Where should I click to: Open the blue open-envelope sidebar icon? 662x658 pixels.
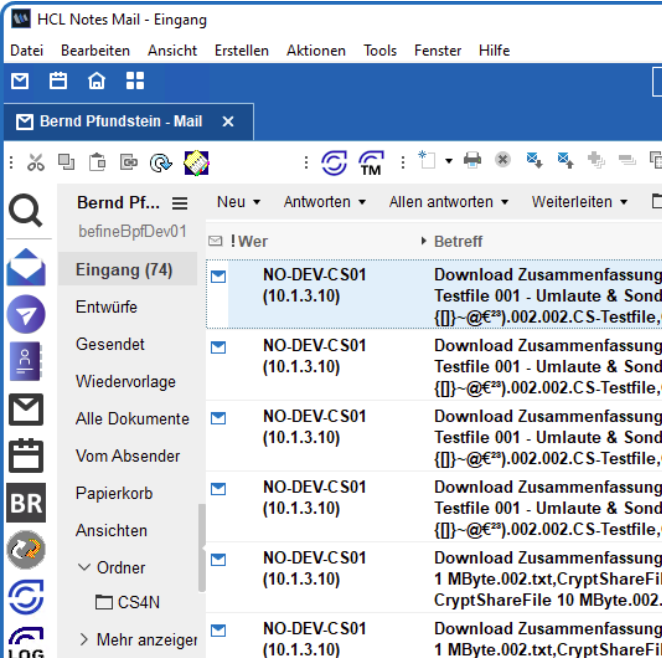click(x=26, y=267)
